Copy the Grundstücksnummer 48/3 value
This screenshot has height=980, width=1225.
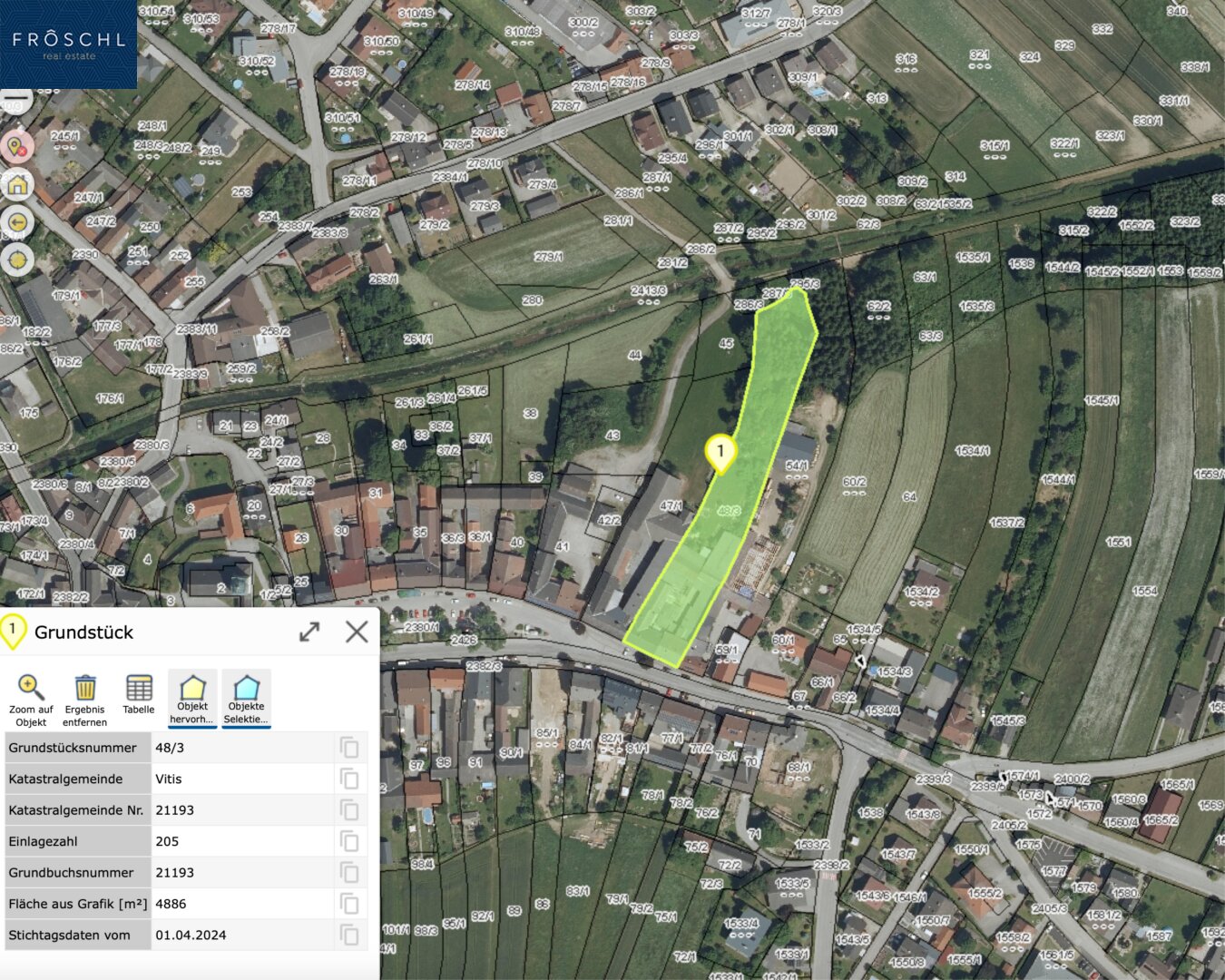coord(349,748)
